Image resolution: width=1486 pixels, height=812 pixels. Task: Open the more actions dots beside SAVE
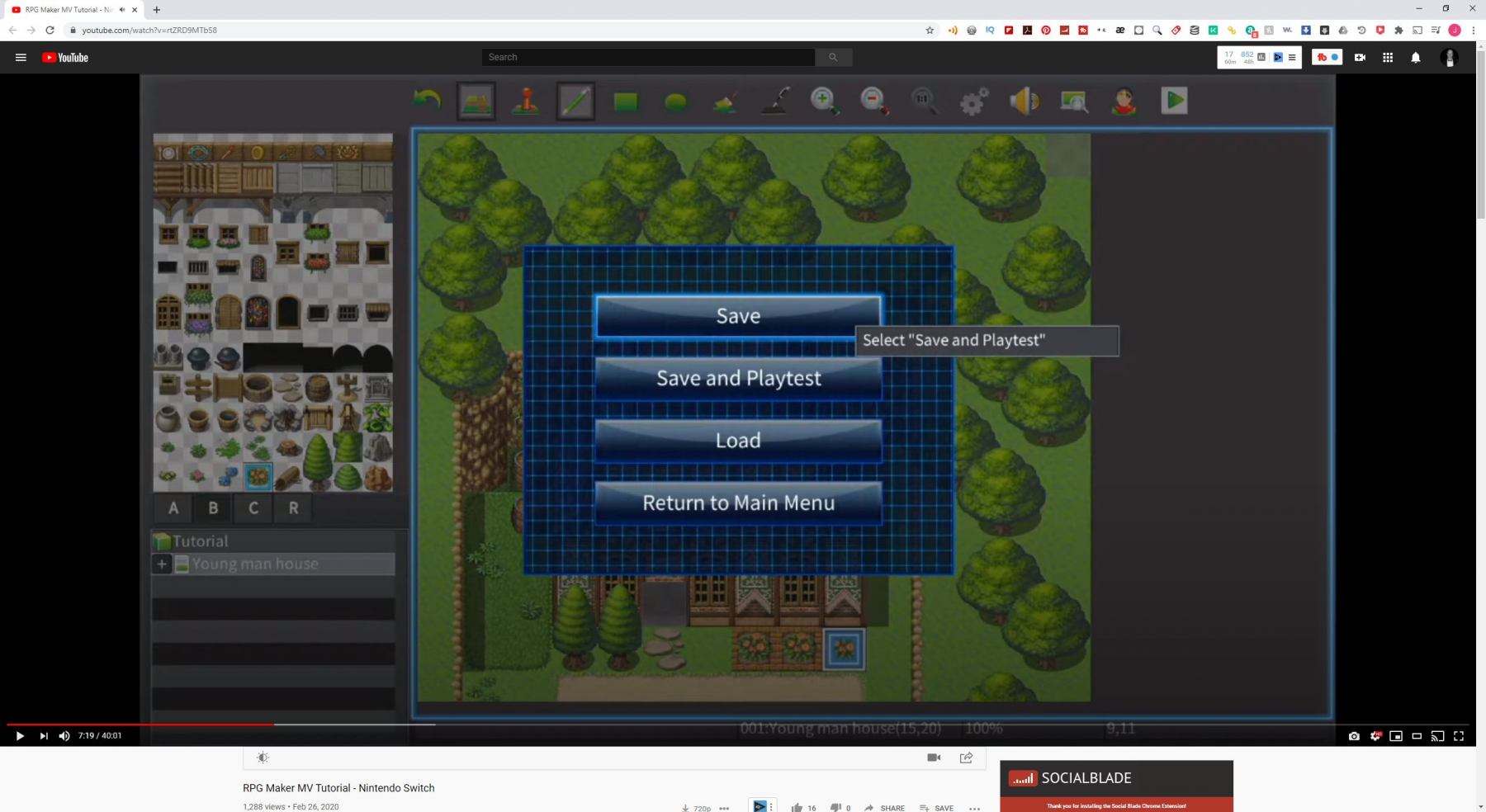pyautogui.click(x=974, y=809)
